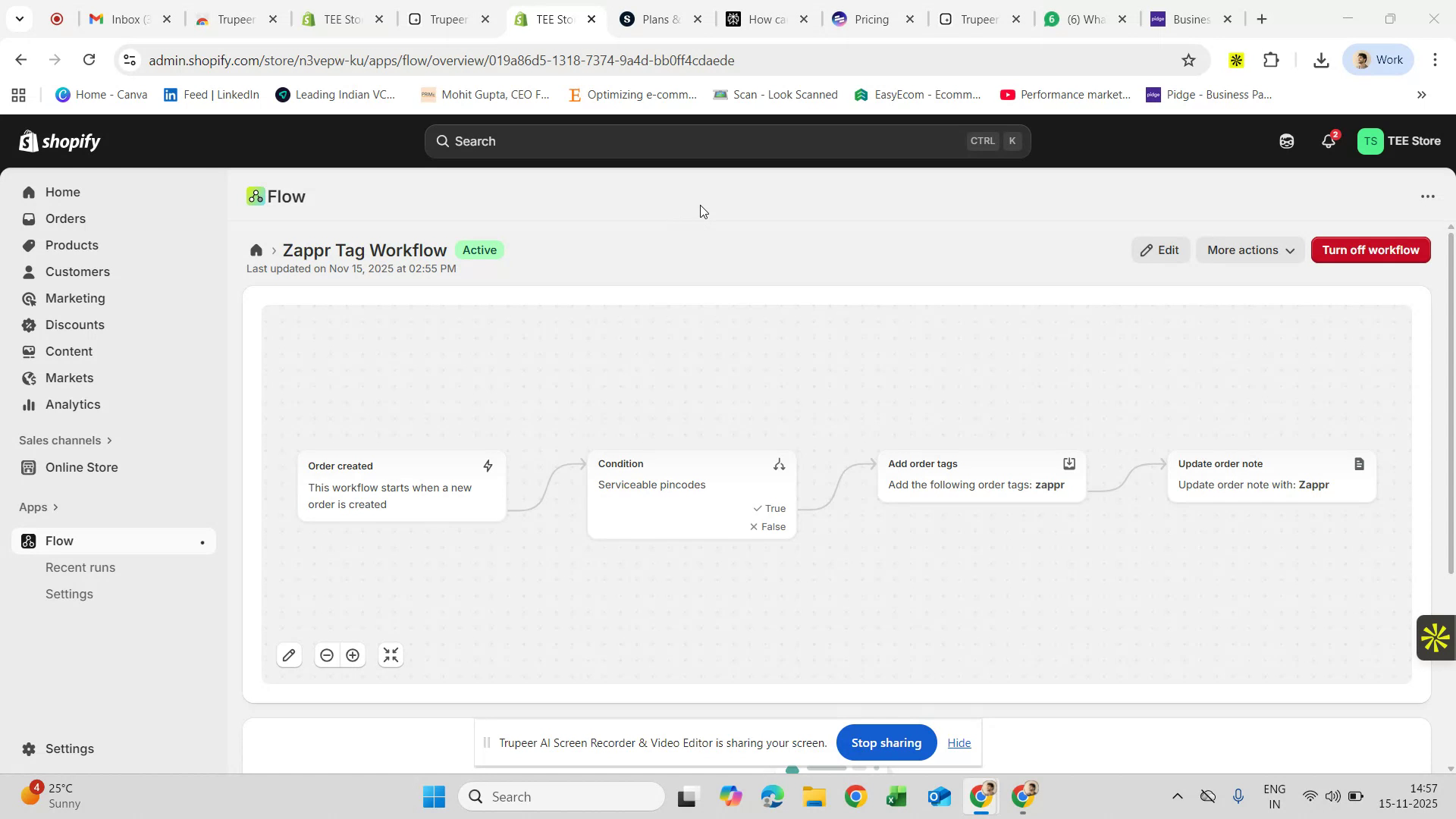The width and height of the screenshot is (1456, 819).
Task: Click the Edit button on the workflow
Action: (x=1160, y=249)
